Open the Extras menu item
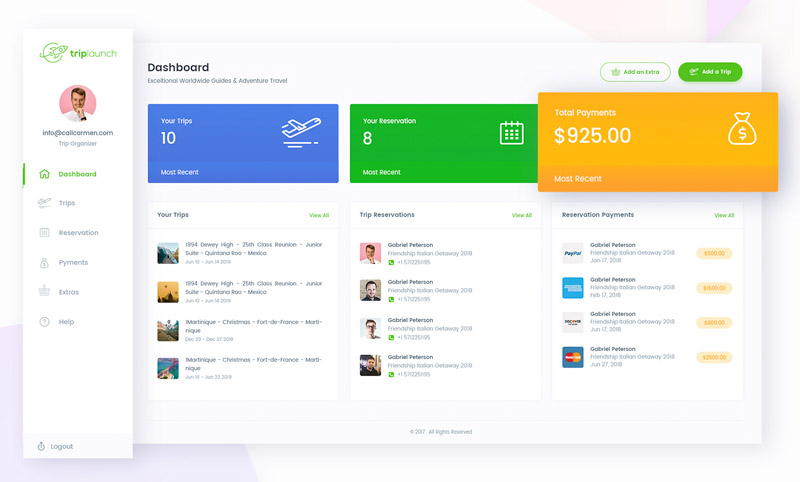800x482 pixels. pyautogui.click(x=69, y=292)
